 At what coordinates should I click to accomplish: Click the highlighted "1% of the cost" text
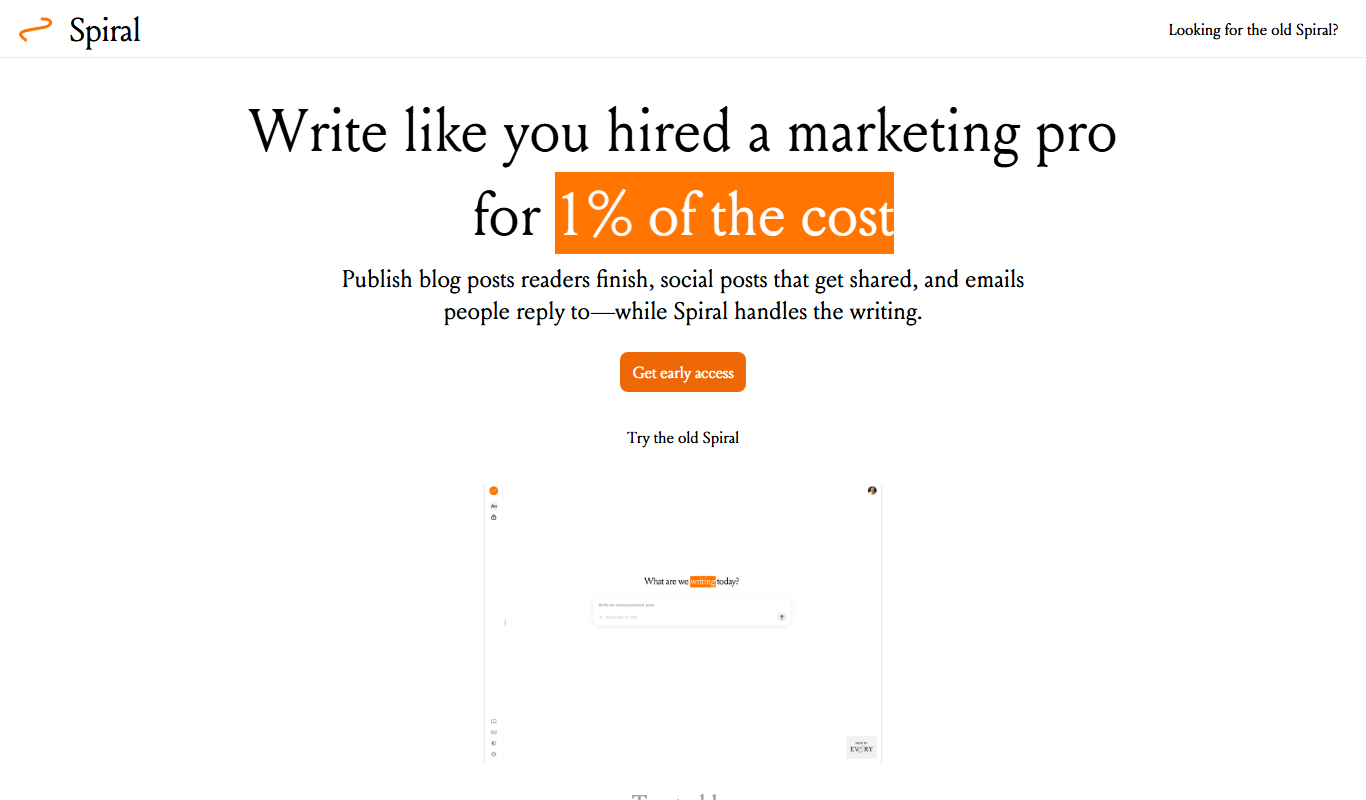725,213
